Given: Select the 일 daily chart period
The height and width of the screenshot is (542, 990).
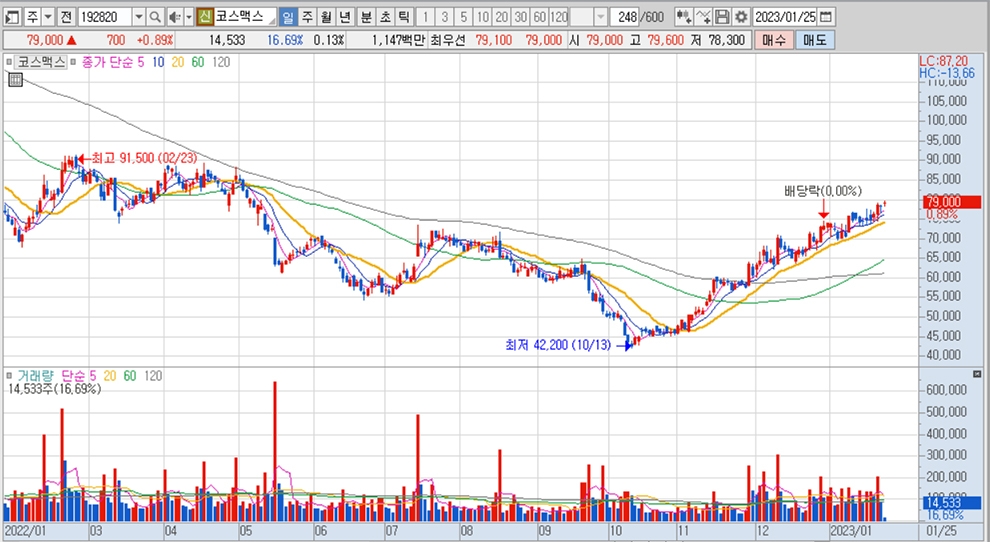Looking at the screenshot, I should (x=288, y=16).
